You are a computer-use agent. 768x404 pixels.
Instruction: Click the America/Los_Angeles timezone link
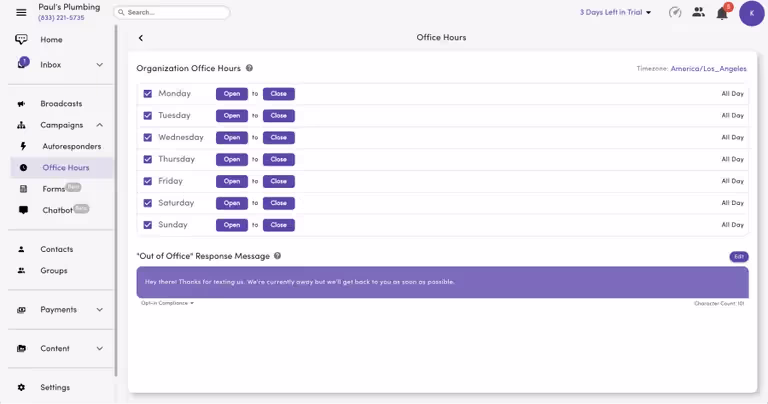[708, 69]
